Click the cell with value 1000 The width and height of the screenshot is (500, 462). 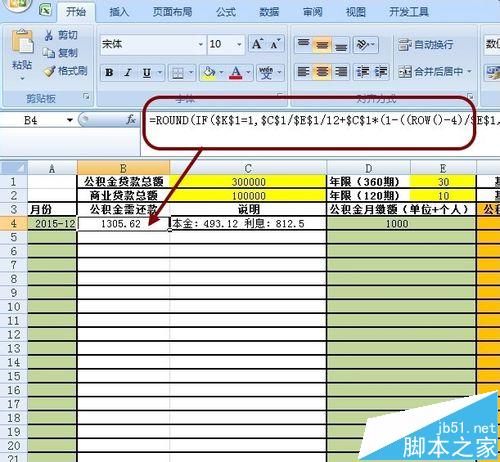401,223
